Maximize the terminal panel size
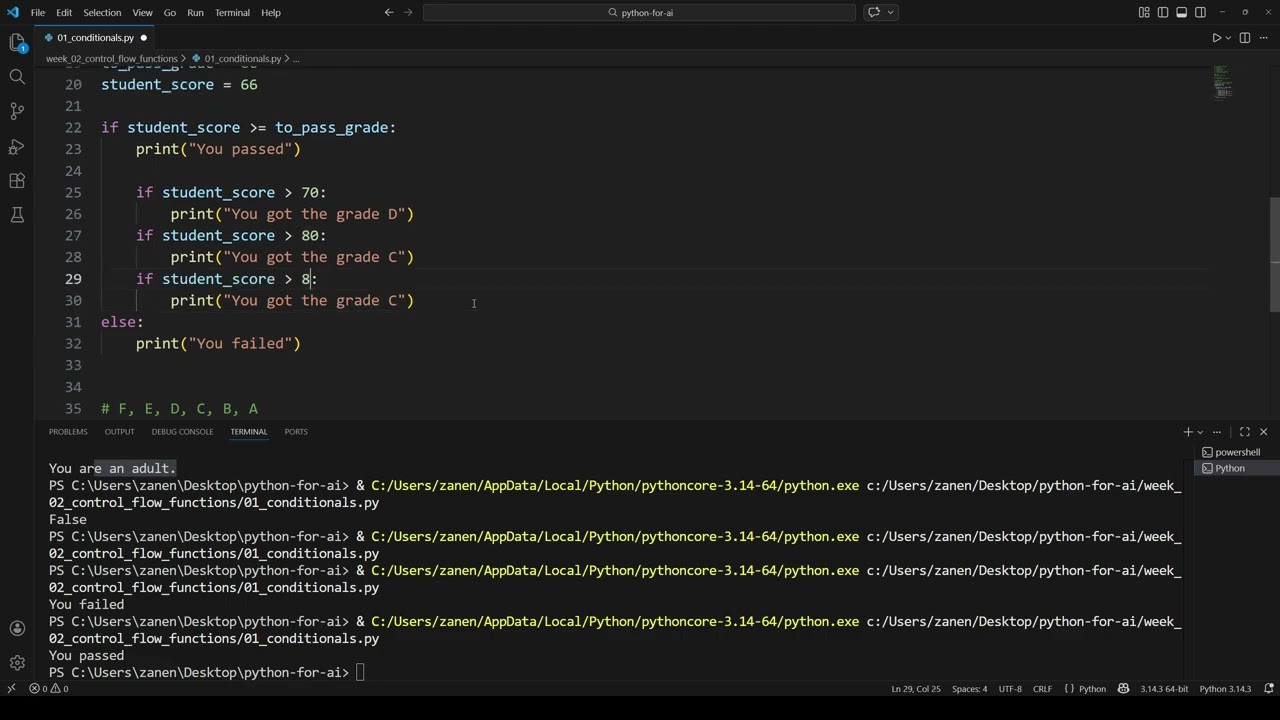The width and height of the screenshot is (1280, 720). 1245,432
